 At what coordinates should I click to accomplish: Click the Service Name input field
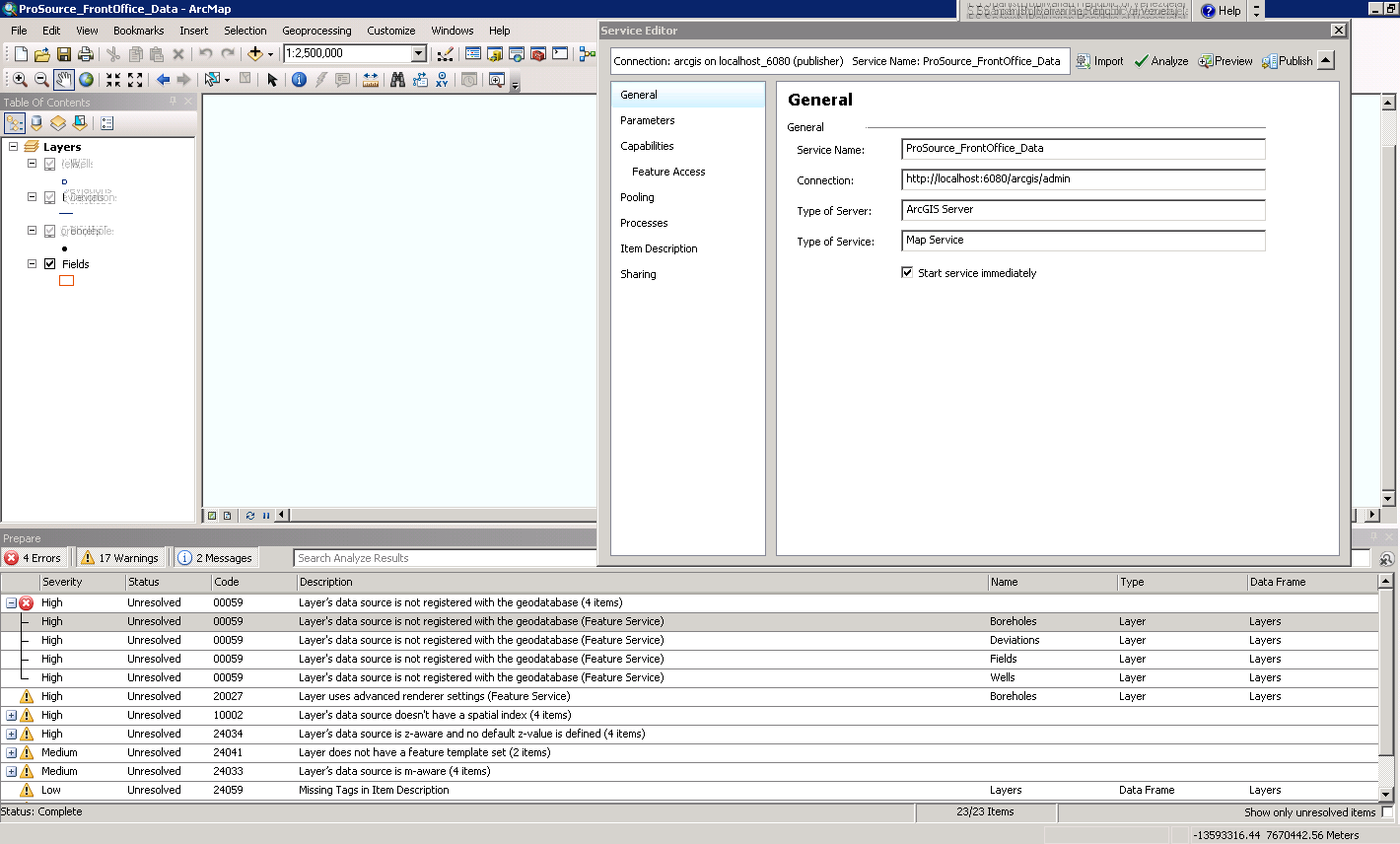coord(1083,149)
